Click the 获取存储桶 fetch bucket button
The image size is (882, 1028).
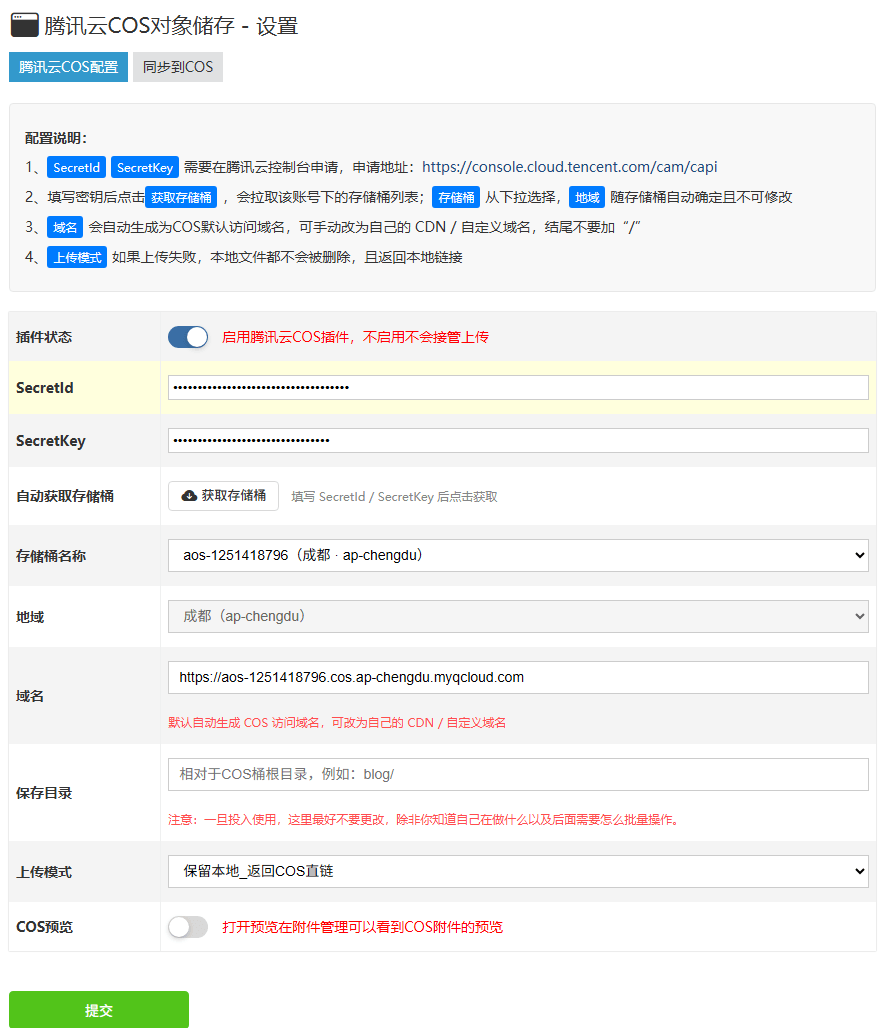pos(223,496)
